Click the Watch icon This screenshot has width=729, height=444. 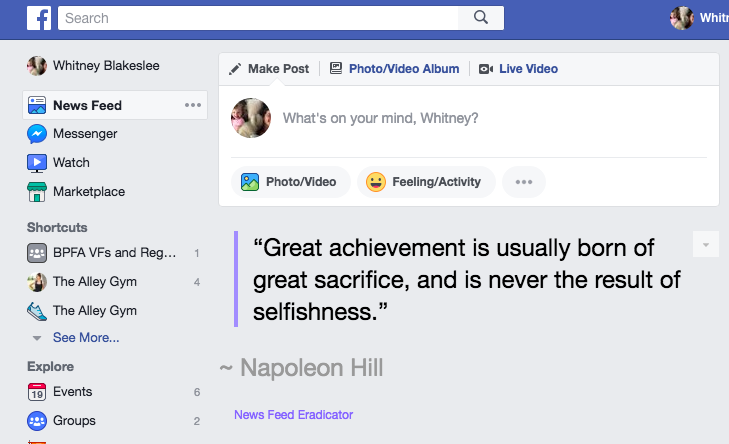[37, 163]
